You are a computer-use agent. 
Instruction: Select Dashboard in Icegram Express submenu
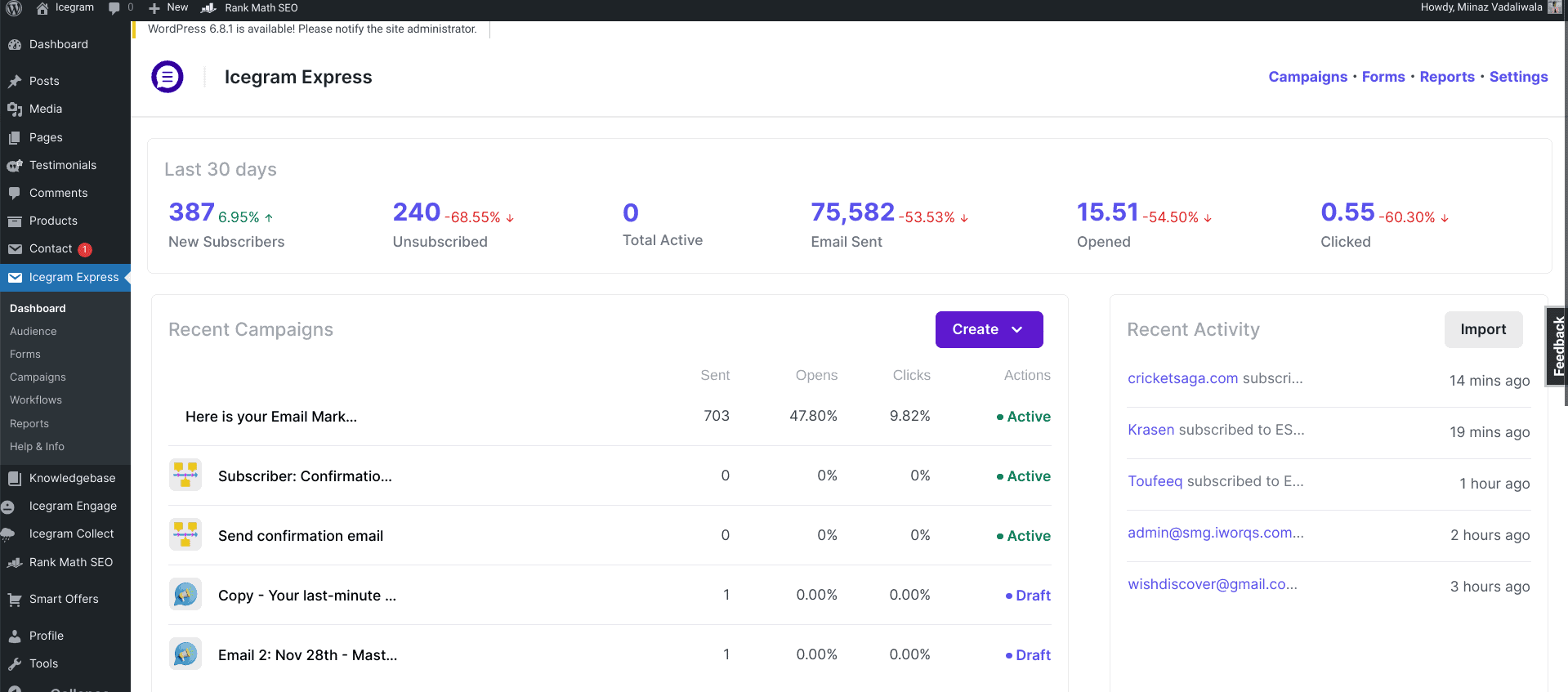click(38, 309)
